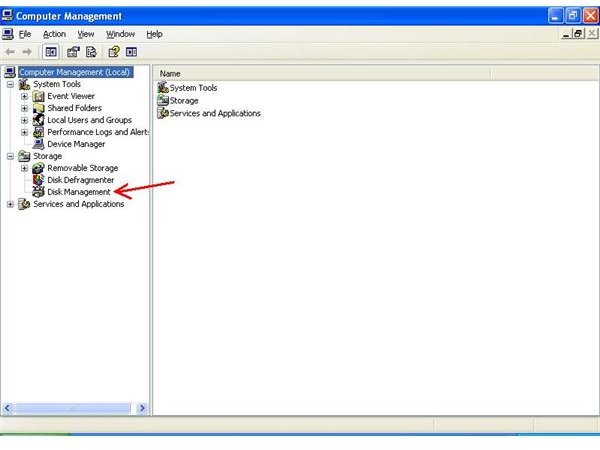Click System Tools icon in right pane
This screenshot has width=600, height=450.
(163, 88)
